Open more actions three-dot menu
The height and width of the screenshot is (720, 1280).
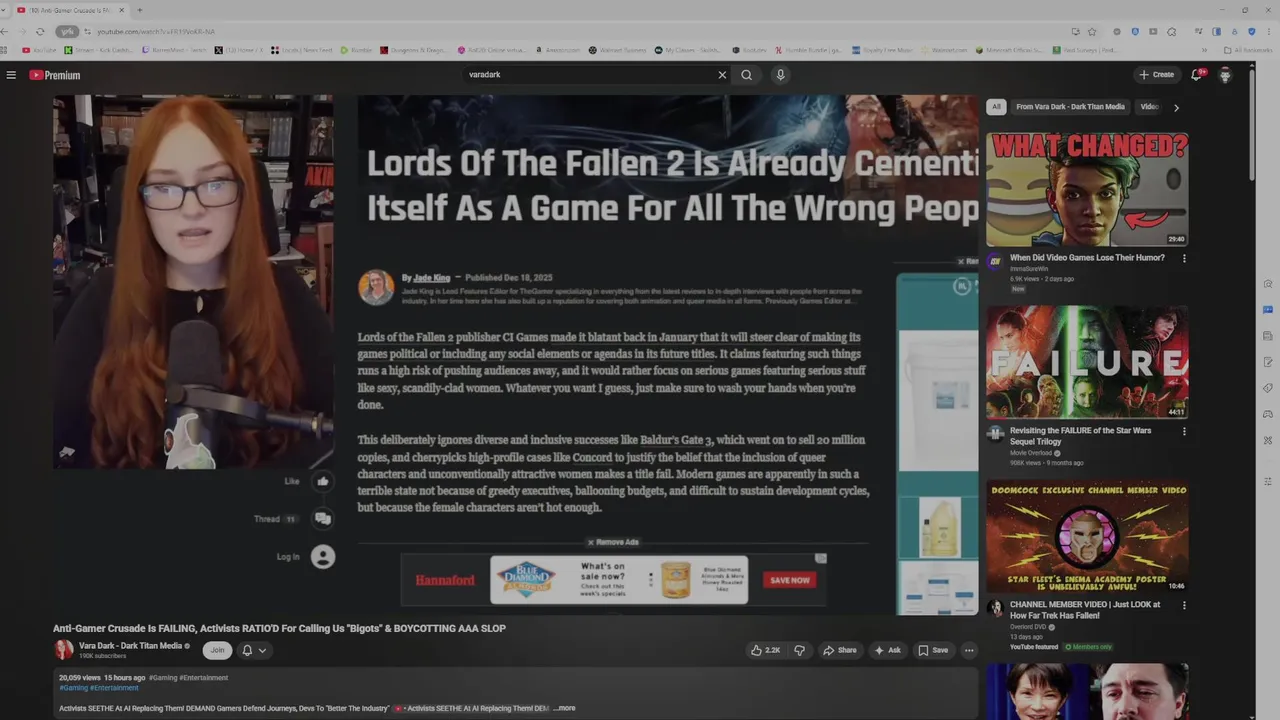969,650
